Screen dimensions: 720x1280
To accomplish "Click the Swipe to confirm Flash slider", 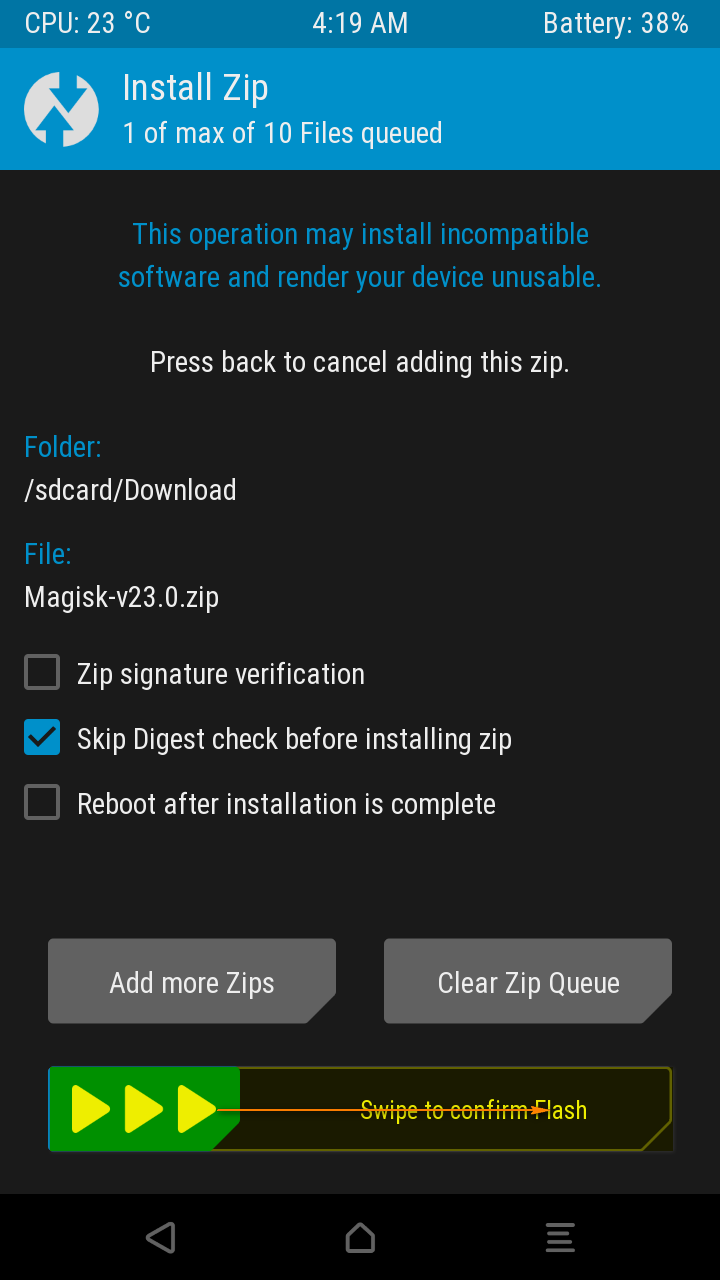I will click(x=360, y=1109).
